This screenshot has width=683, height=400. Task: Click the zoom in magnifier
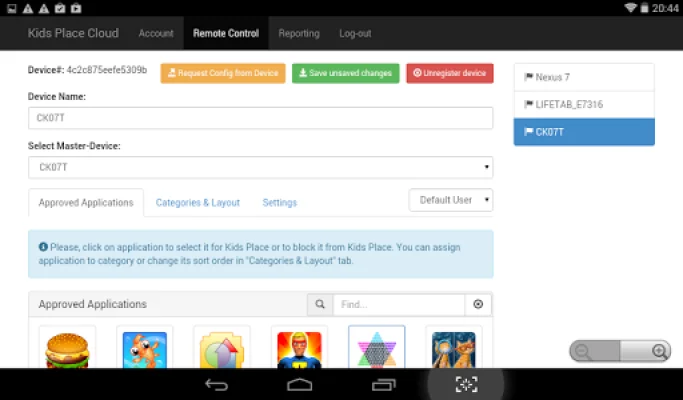[659, 351]
